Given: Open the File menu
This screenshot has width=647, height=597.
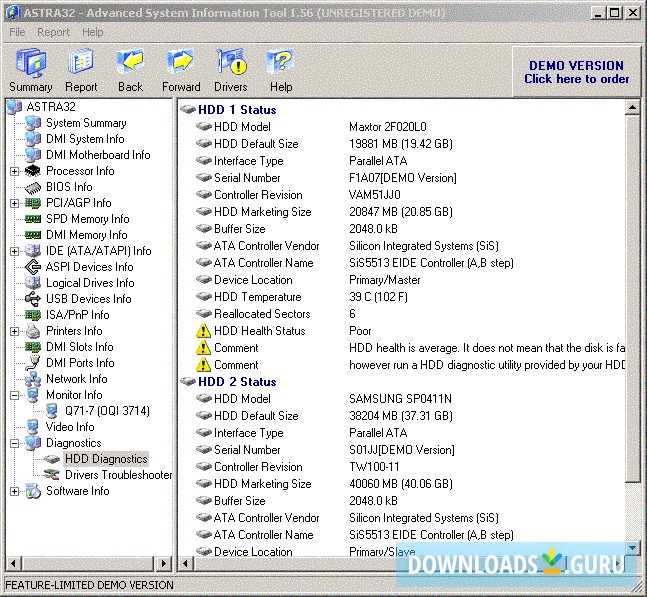Looking at the screenshot, I should (x=17, y=32).
